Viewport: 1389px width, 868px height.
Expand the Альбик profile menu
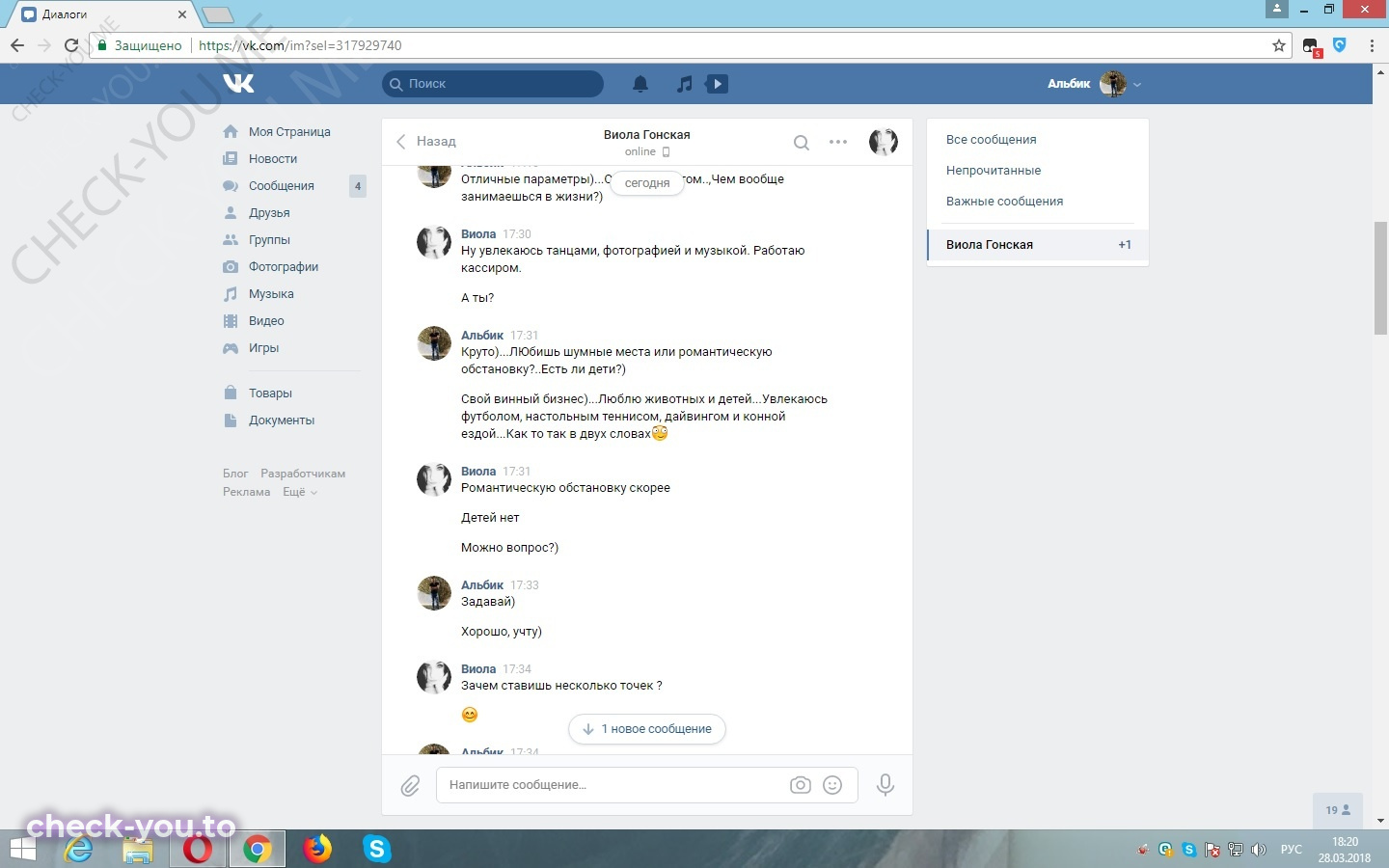[1095, 84]
